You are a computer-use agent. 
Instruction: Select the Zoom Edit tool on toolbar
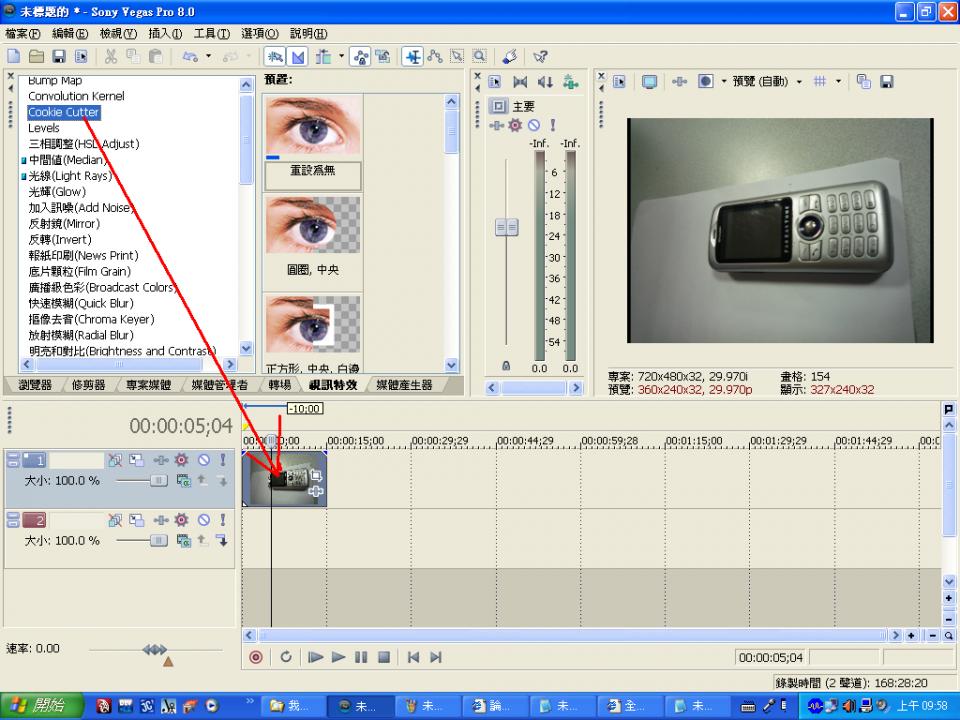[x=481, y=56]
